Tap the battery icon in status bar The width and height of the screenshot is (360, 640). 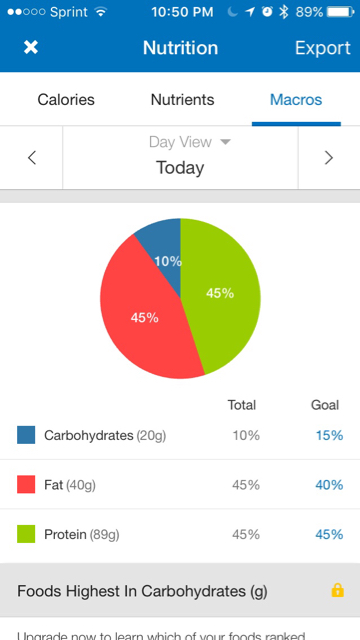pos(341,12)
